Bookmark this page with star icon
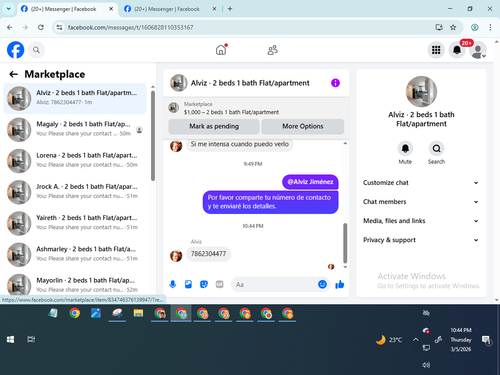500x375 pixels. click(453, 27)
